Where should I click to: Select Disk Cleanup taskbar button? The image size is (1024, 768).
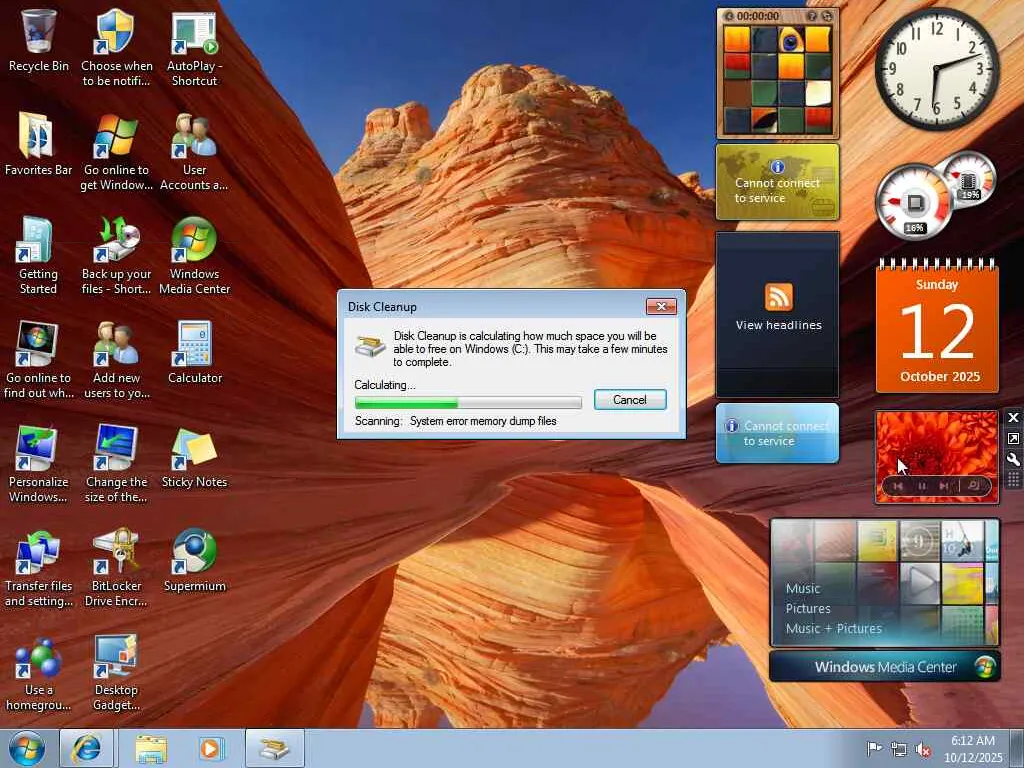point(275,748)
